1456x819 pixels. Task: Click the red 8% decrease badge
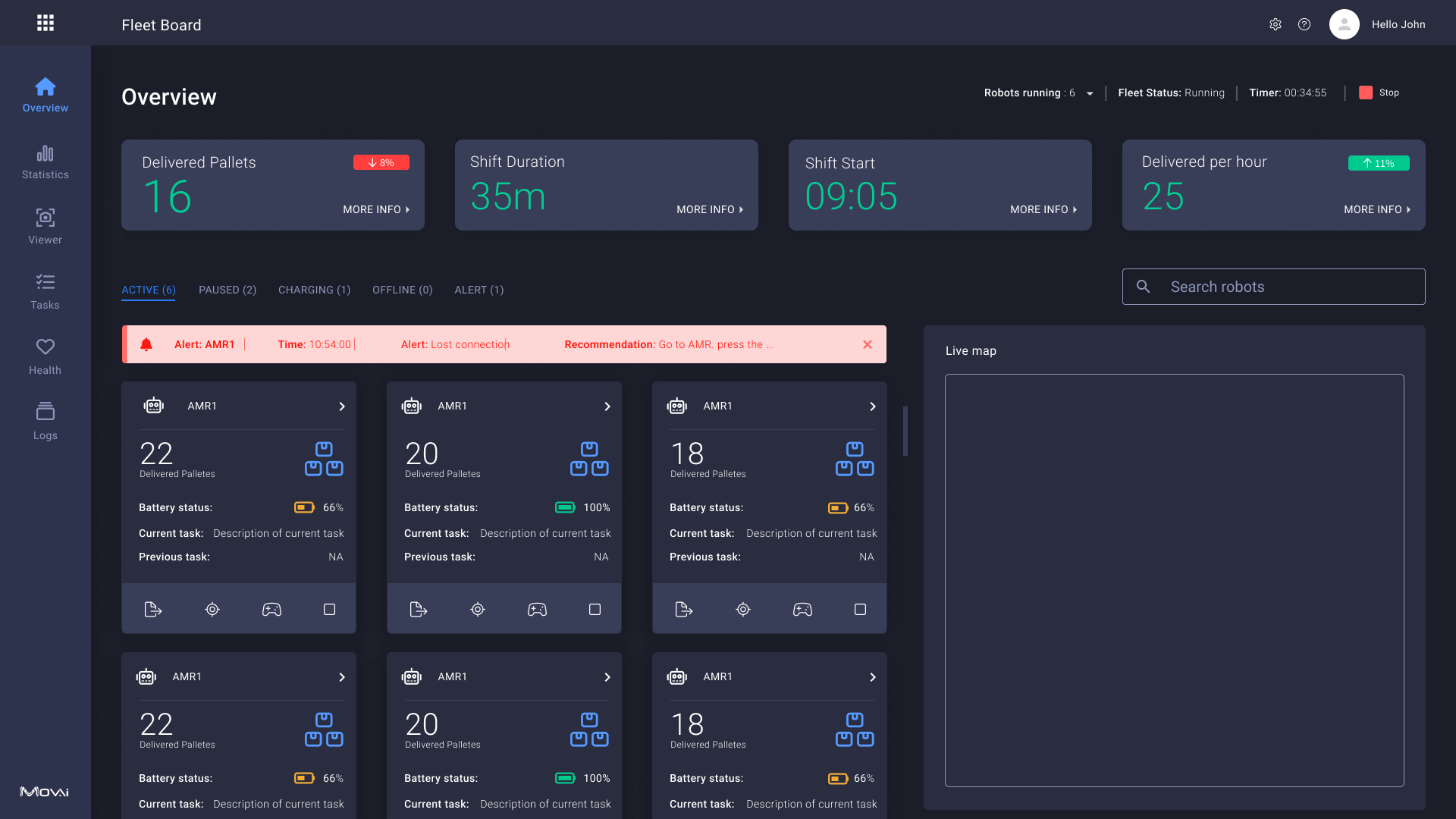click(381, 162)
